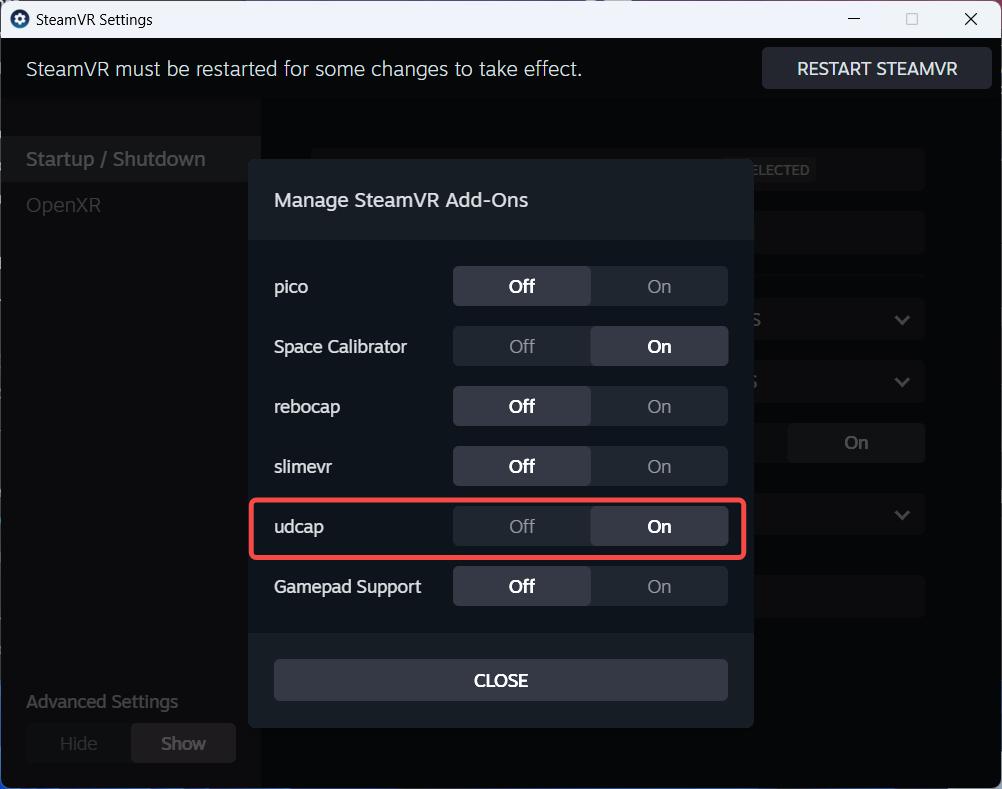Turn pico add-on On
Image resolution: width=1002 pixels, height=789 pixels.
pos(659,286)
